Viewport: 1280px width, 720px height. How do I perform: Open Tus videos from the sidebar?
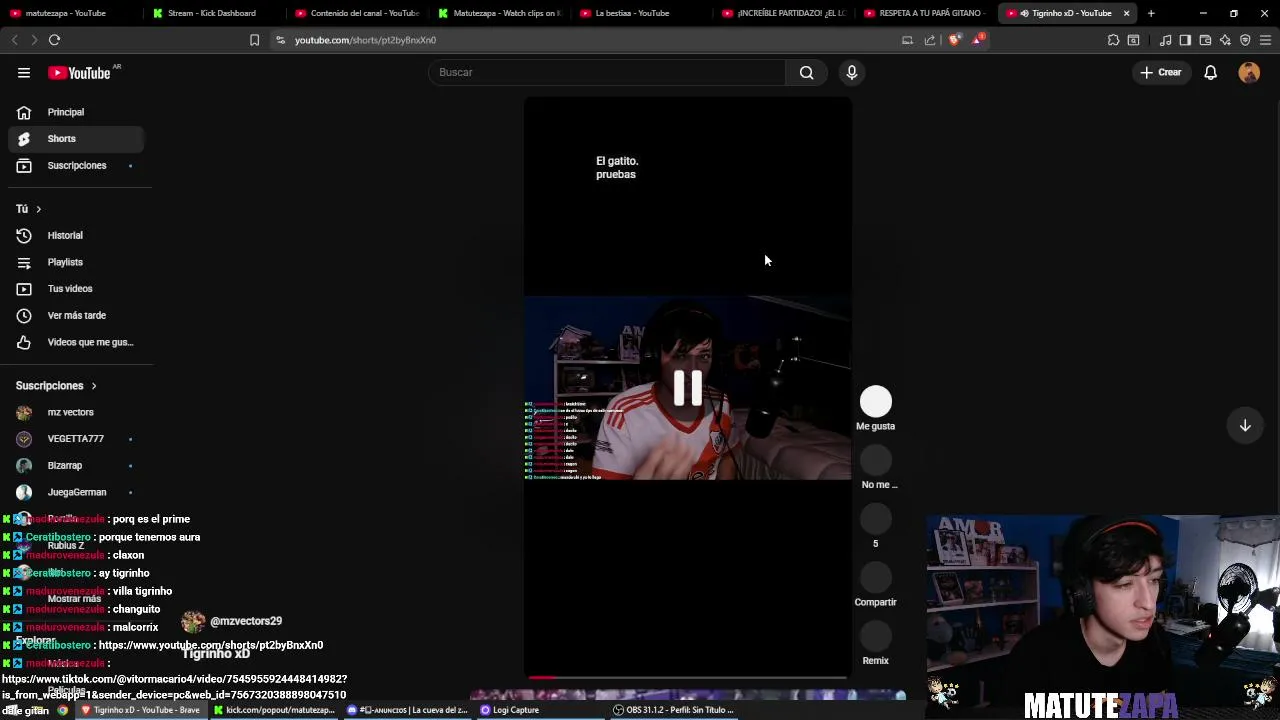coord(76,288)
